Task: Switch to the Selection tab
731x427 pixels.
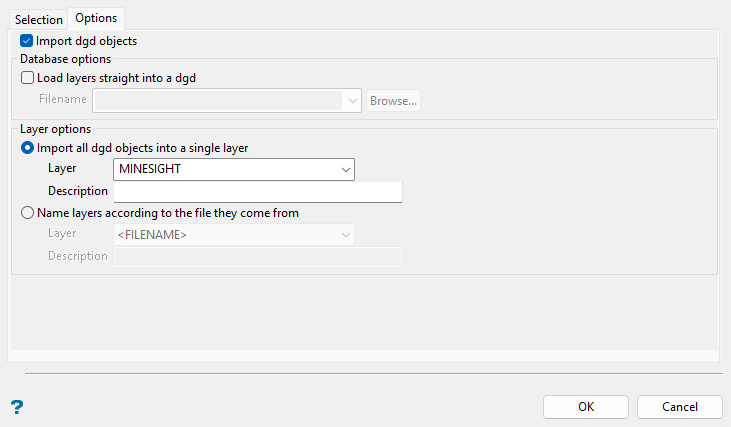Action: click(39, 19)
